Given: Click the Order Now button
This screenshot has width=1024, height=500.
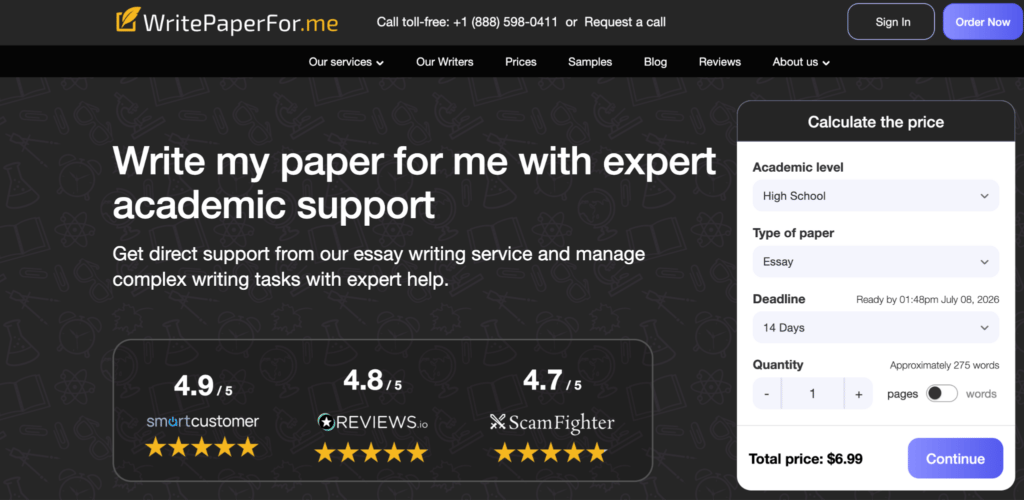Looking at the screenshot, I should tap(983, 22).
